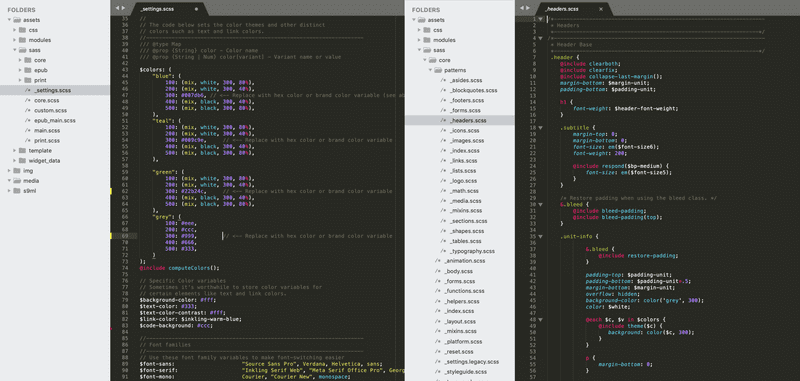Click the widget_data folder icon

pyautogui.click(x=22, y=161)
